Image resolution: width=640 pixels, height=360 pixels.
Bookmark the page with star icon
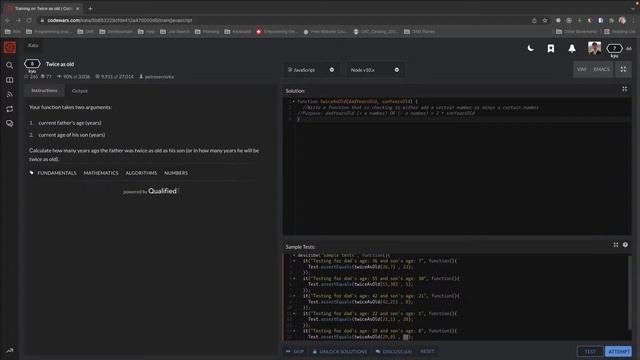[x=545, y=20]
